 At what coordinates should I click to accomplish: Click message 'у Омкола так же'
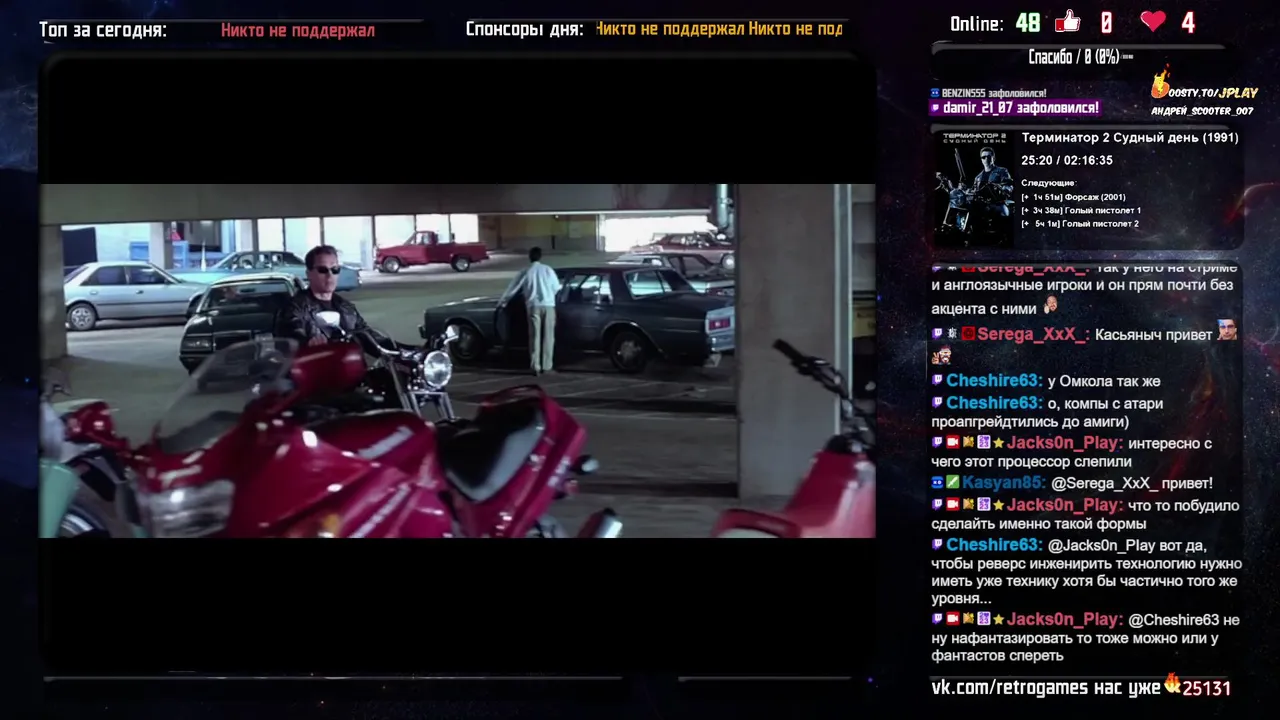(x=1104, y=381)
